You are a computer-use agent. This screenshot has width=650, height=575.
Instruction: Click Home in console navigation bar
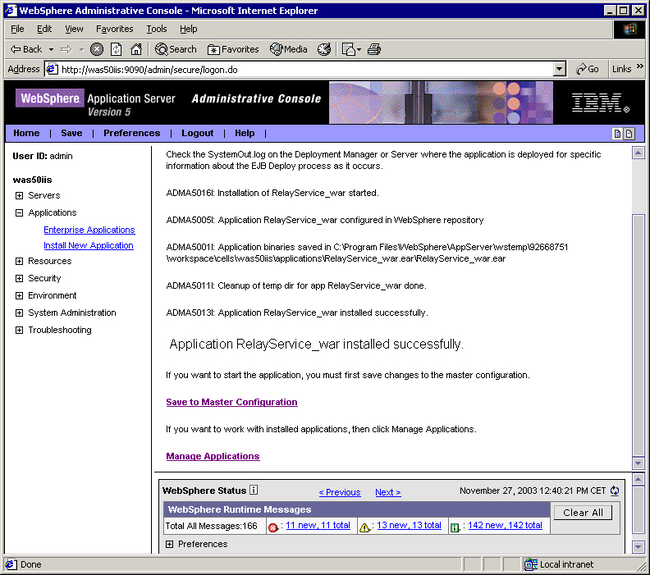pyautogui.click(x=27, y=133)
